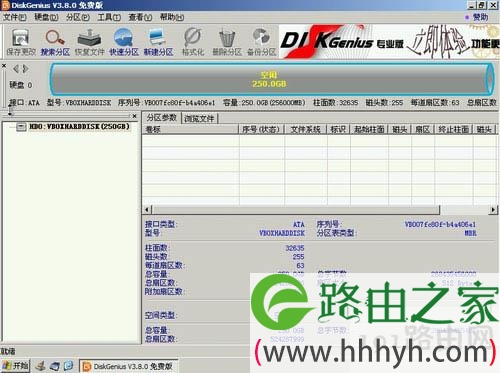Close the left disk tree panel
Image resolution: width=500 pixels, height=373 pixels.
tap(134, 116)
